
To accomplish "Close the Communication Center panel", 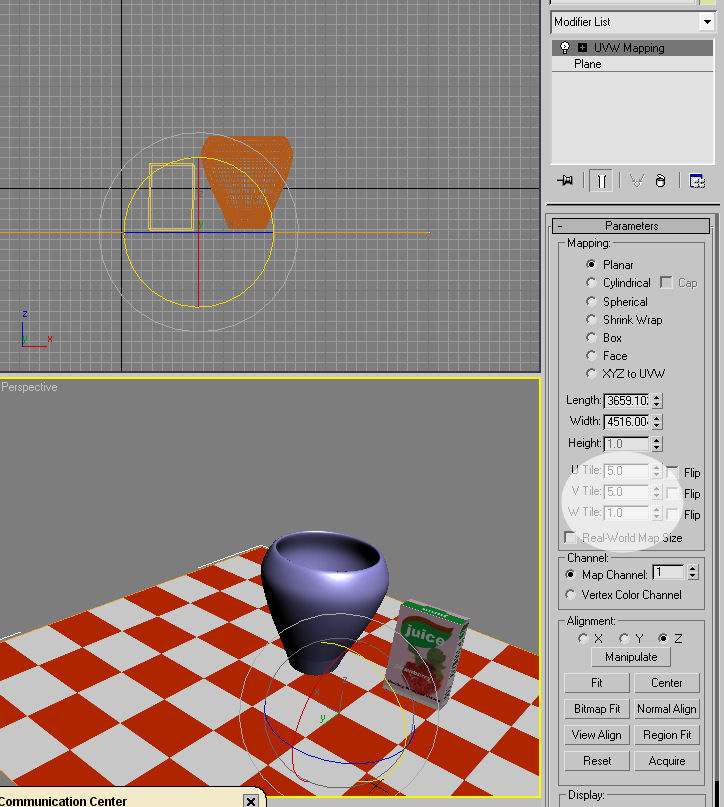I will (x=250, y=801).
